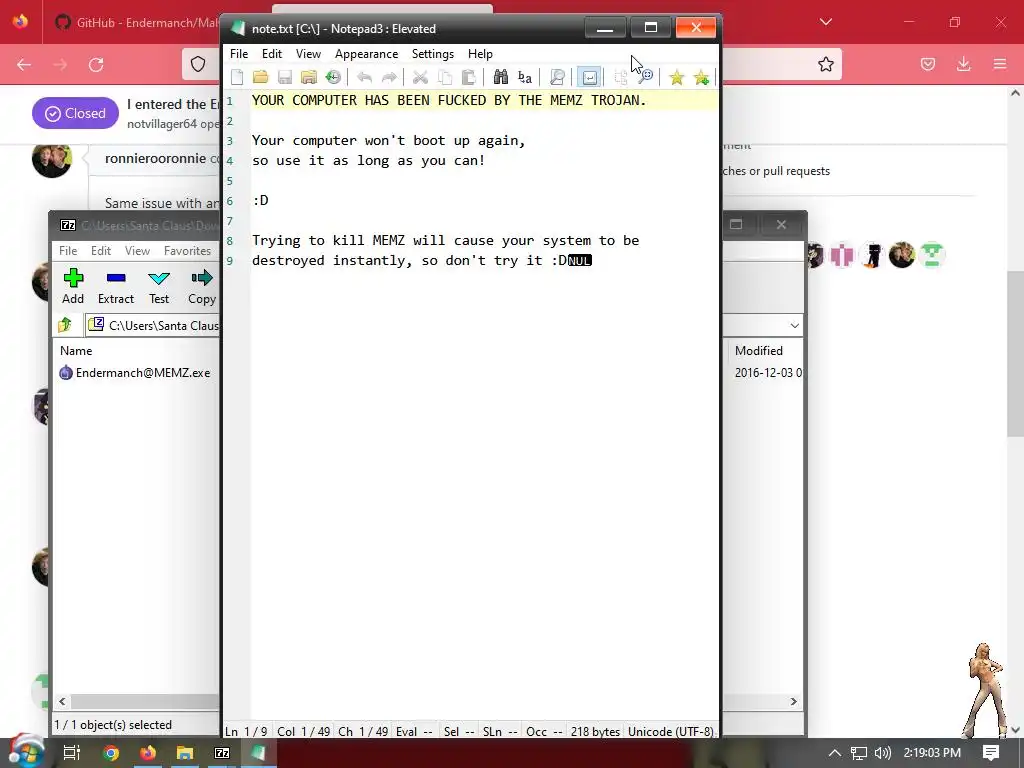This screenshot has height=768, width=1024.
Task: Open the Appearance menu in Notepad3
Action: click(x=366, y=54)
